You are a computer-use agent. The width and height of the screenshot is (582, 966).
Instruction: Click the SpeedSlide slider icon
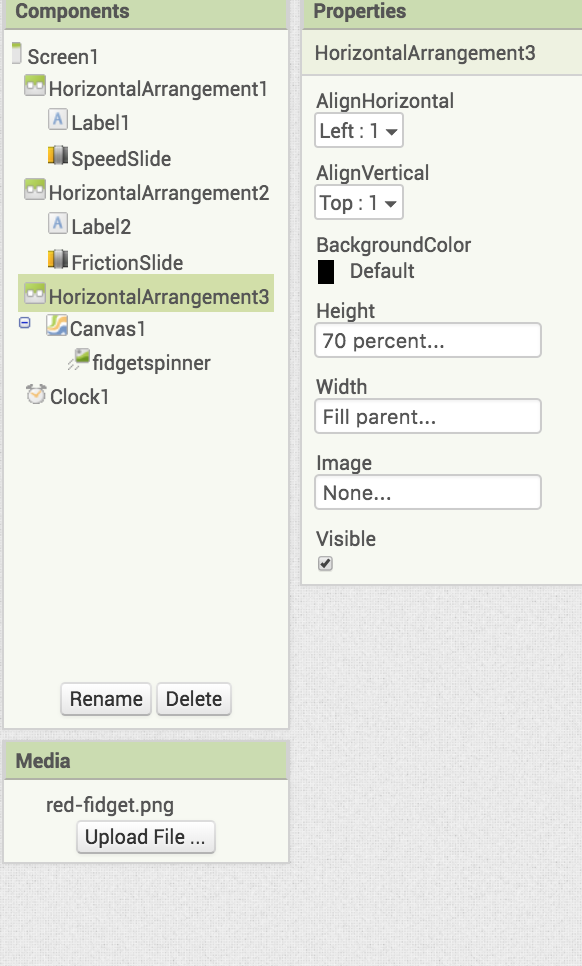click(x=57, y=155)
